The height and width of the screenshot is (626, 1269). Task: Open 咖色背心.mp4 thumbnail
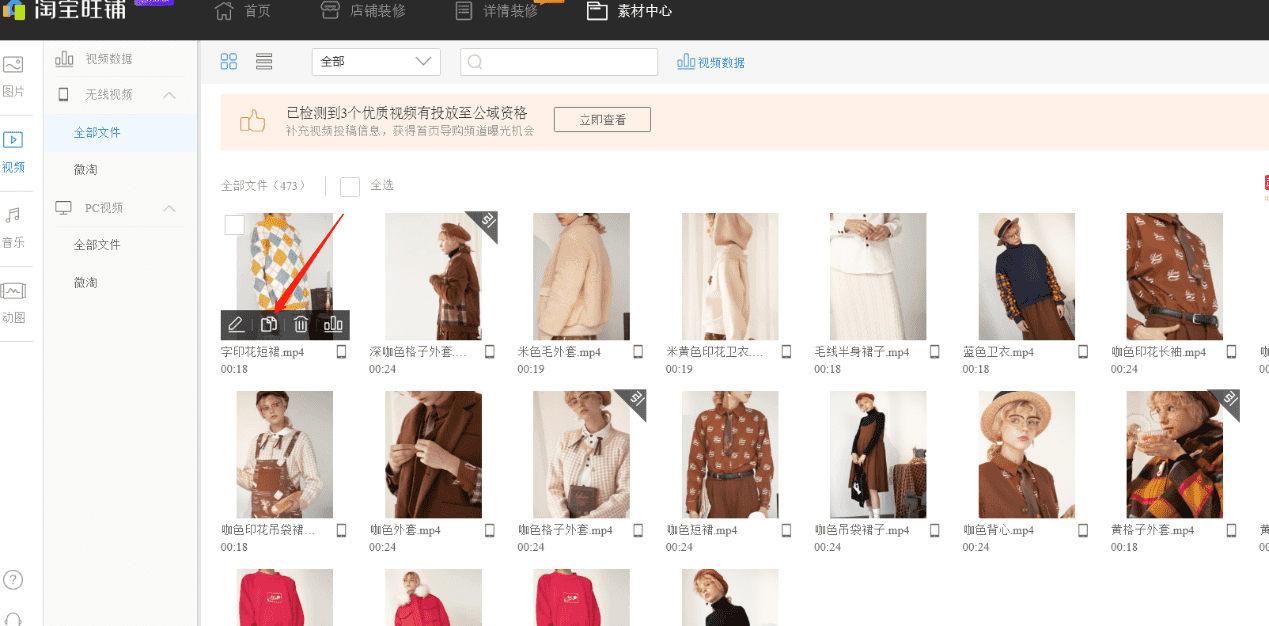(1026, 454)
